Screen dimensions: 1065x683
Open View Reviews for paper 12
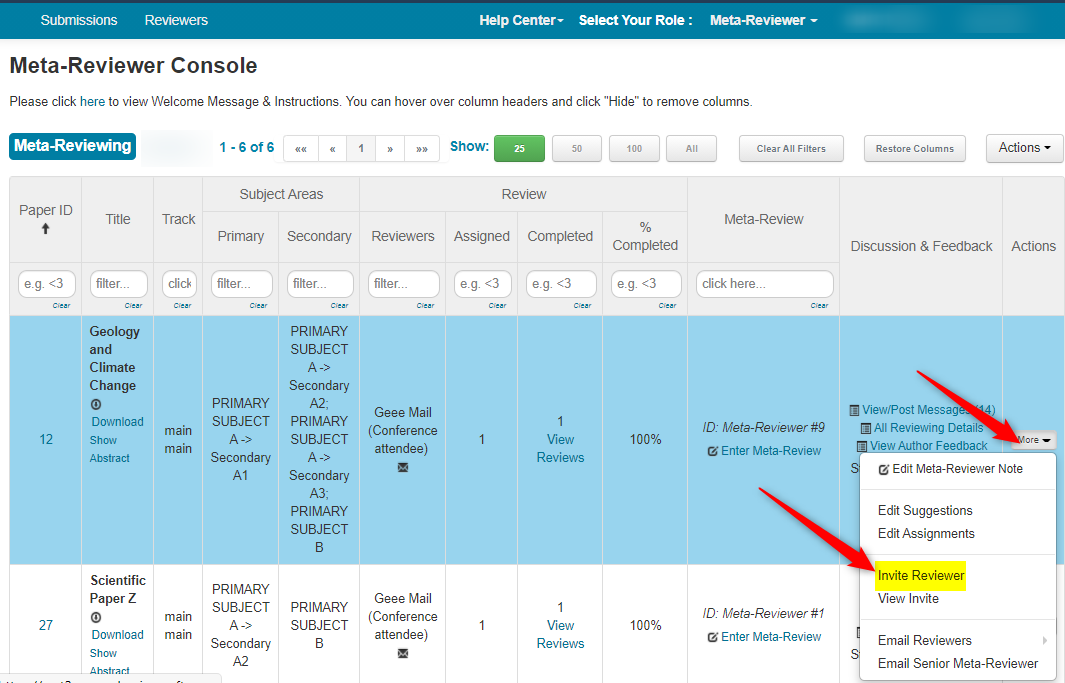560,449
